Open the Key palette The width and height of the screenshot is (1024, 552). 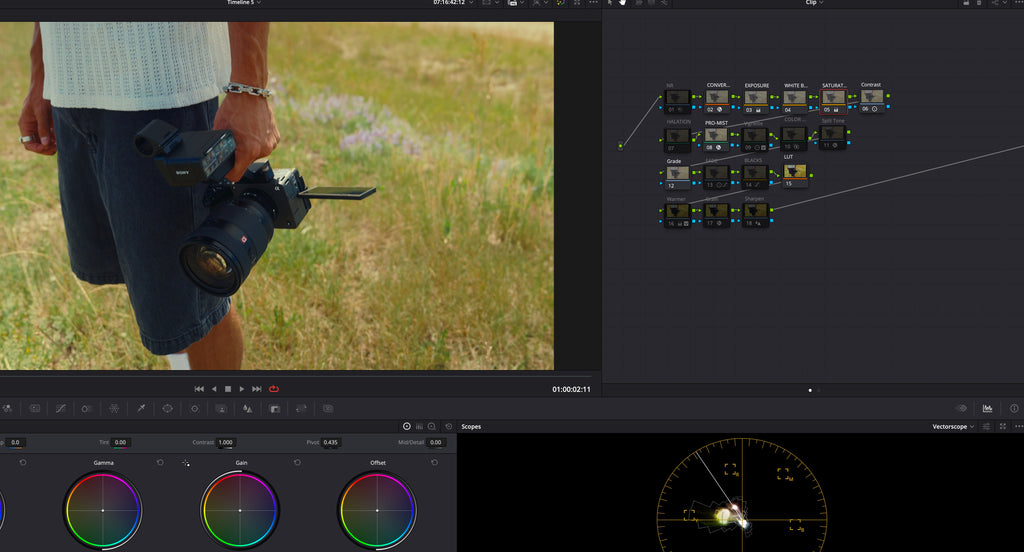pyautogui.click(x=275, y=408)
